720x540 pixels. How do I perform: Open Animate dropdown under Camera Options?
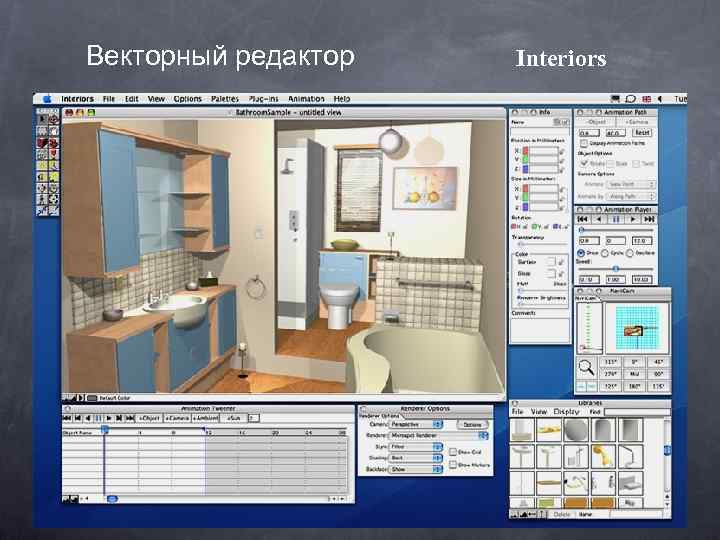pos(631,184)
